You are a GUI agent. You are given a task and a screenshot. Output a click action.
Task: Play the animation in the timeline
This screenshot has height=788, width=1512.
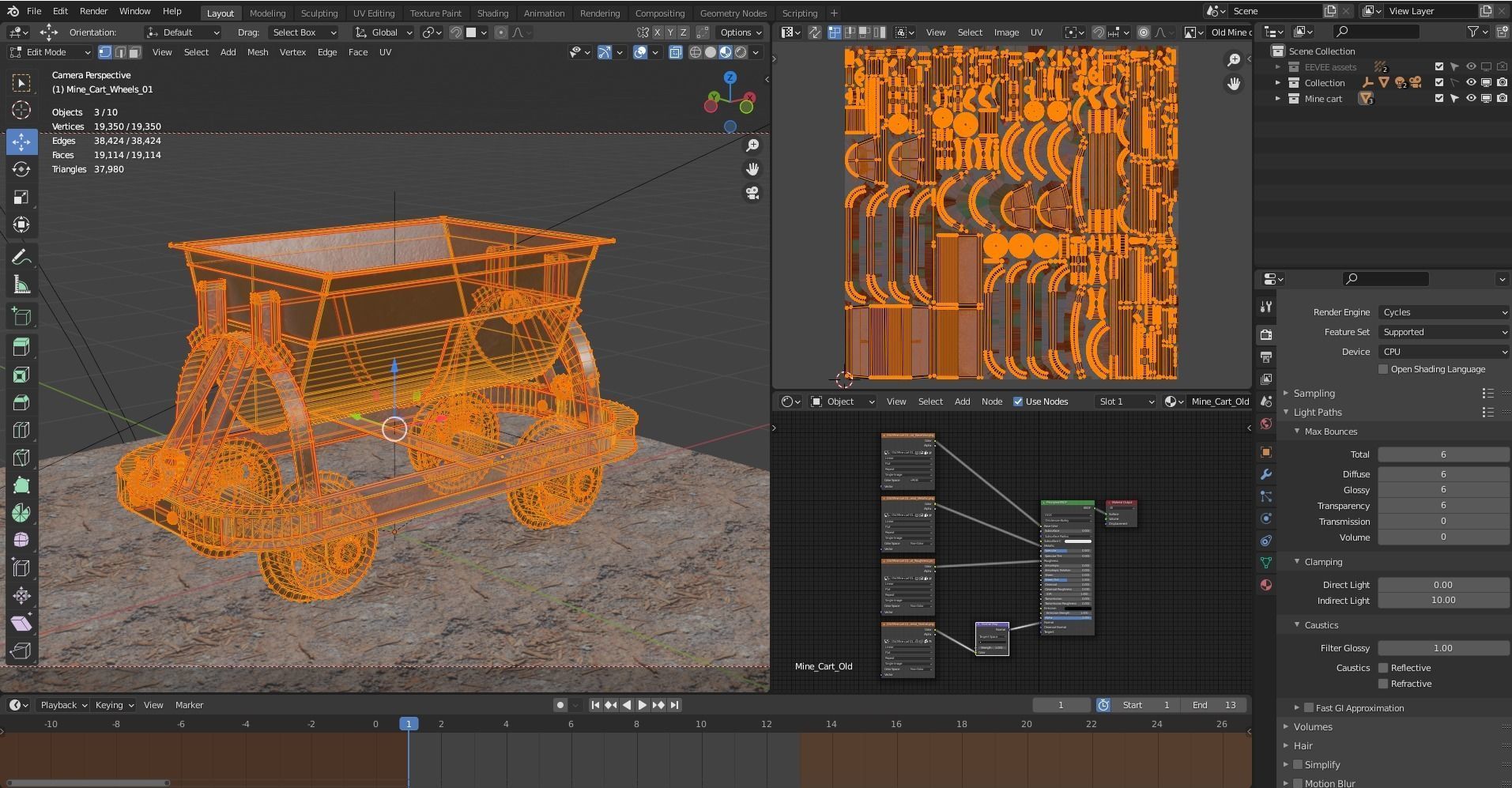pos(642,705)
